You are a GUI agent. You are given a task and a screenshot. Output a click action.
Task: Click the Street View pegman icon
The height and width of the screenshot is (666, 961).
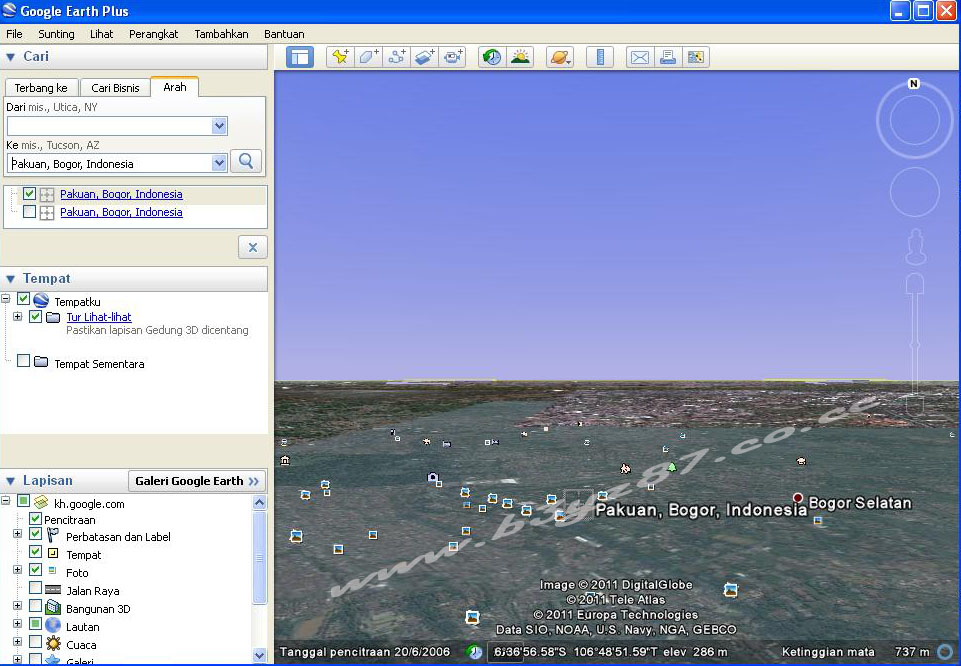[x=915, y=247]
